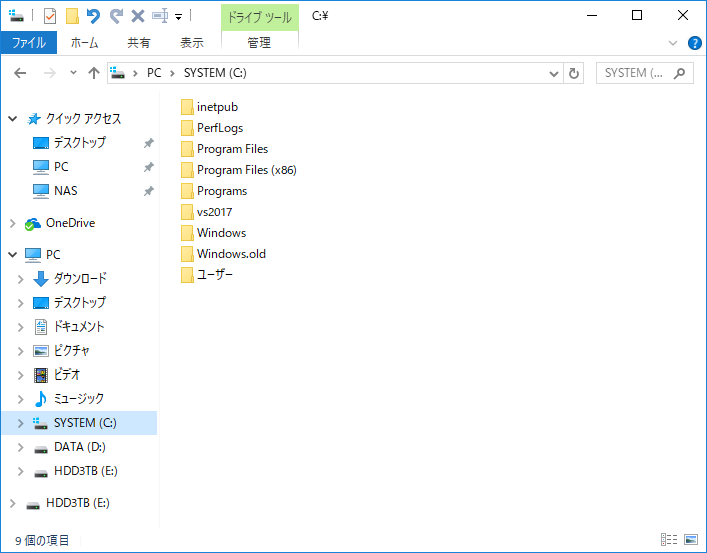This screenshot has height=553, width=707.
Task: Refresh the current folder view
Action: pos(574,74)
